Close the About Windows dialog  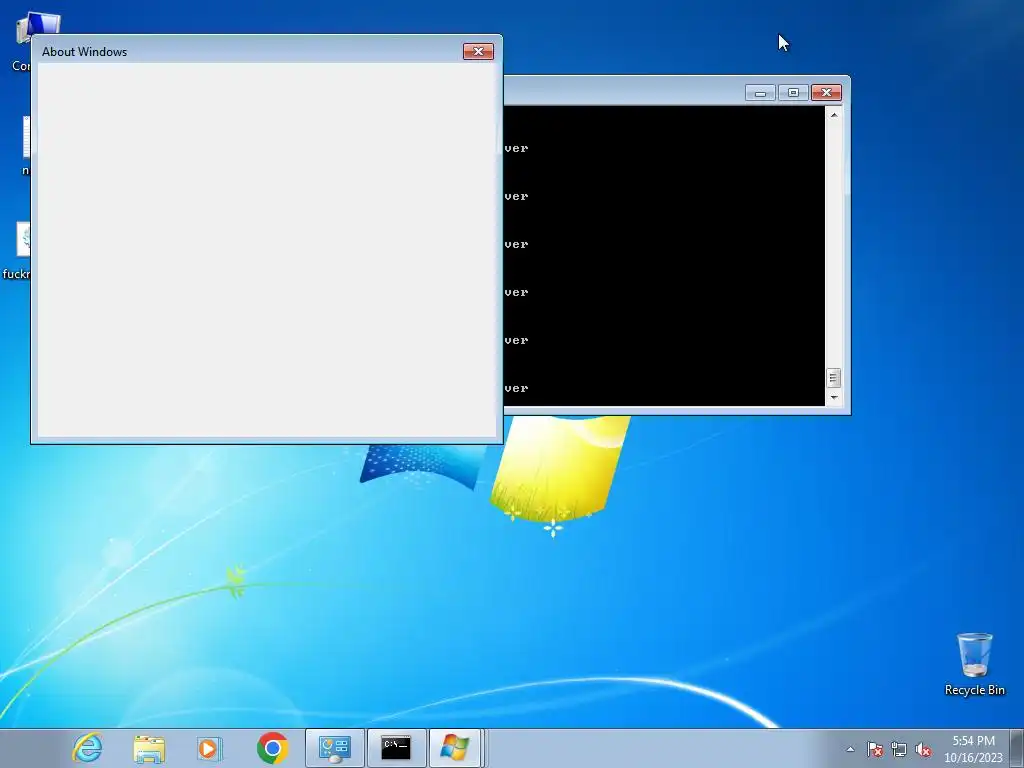click(x=478, y=52)
